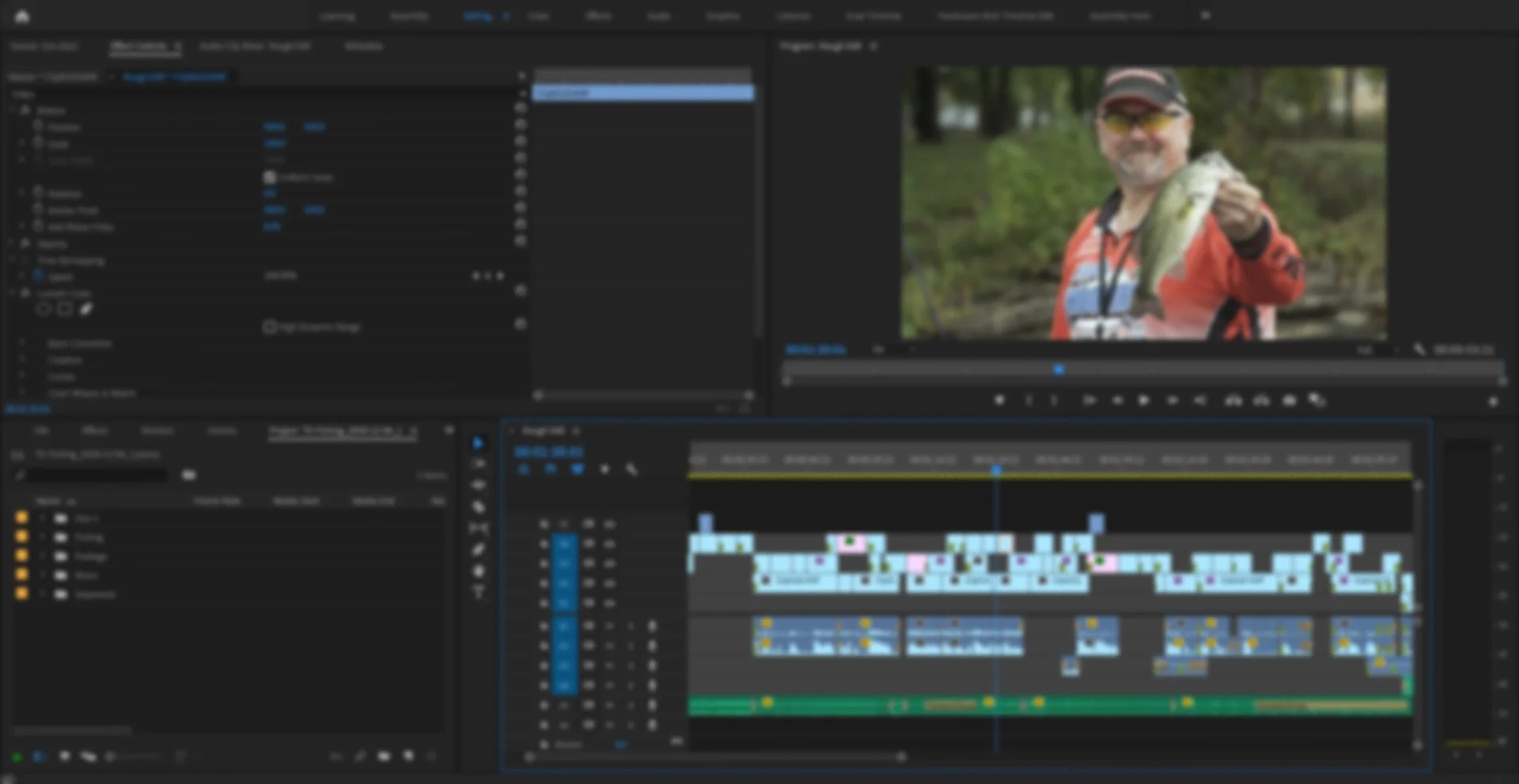Expand the Curves section
Viewport: 1519px width, 784px height.
pyautogui.click(x=22, y=377)
